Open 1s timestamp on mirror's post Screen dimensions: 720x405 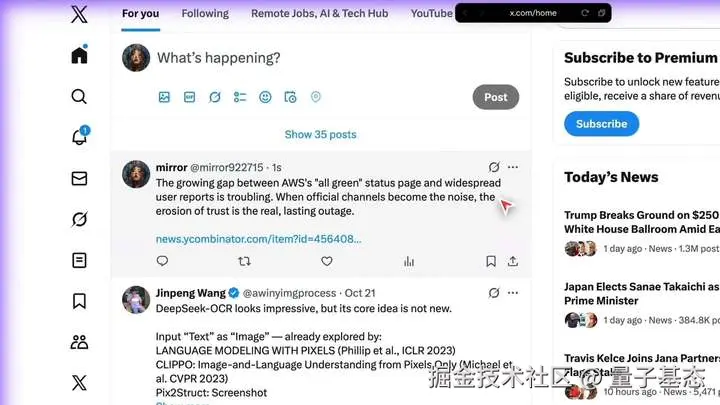pos(276,168)
